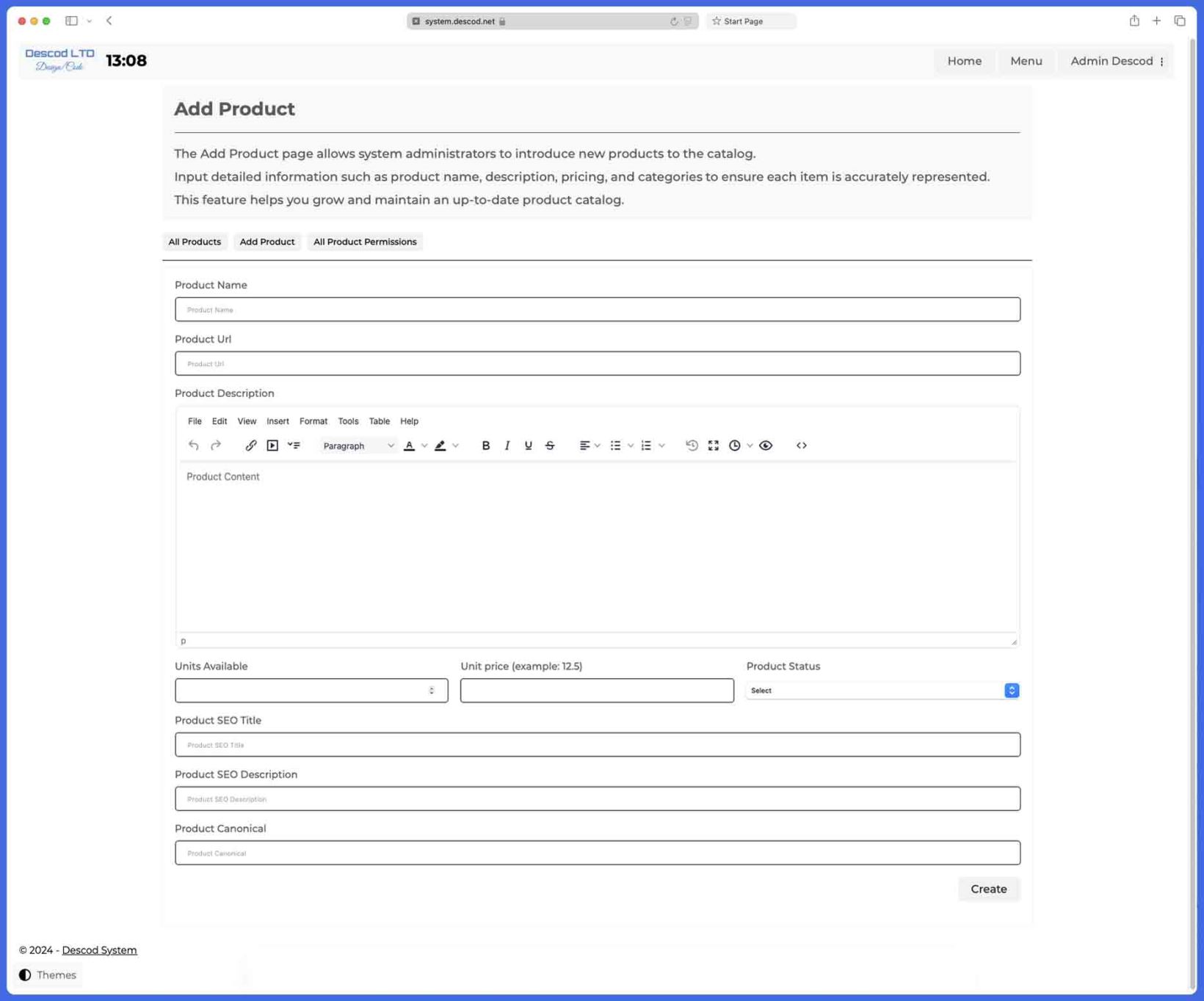
Task: Open the Menu navigation button
Action: coord(1026,61)
